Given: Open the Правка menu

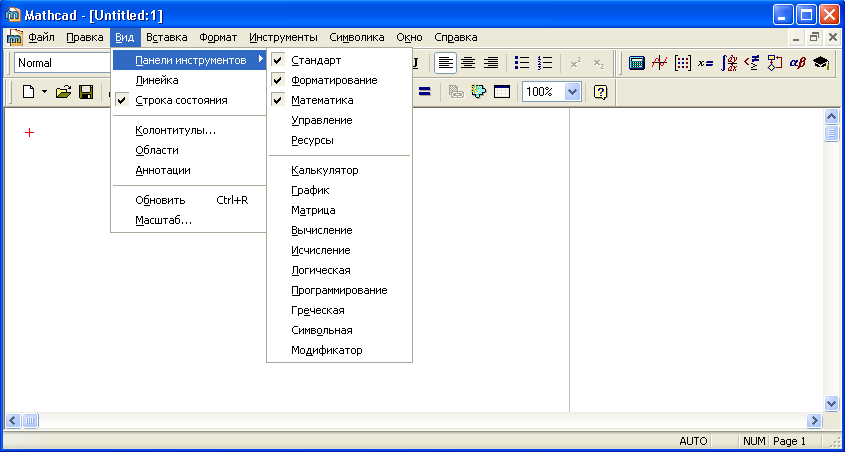Looking at the screenshot, I should click(x=85, y=38).
